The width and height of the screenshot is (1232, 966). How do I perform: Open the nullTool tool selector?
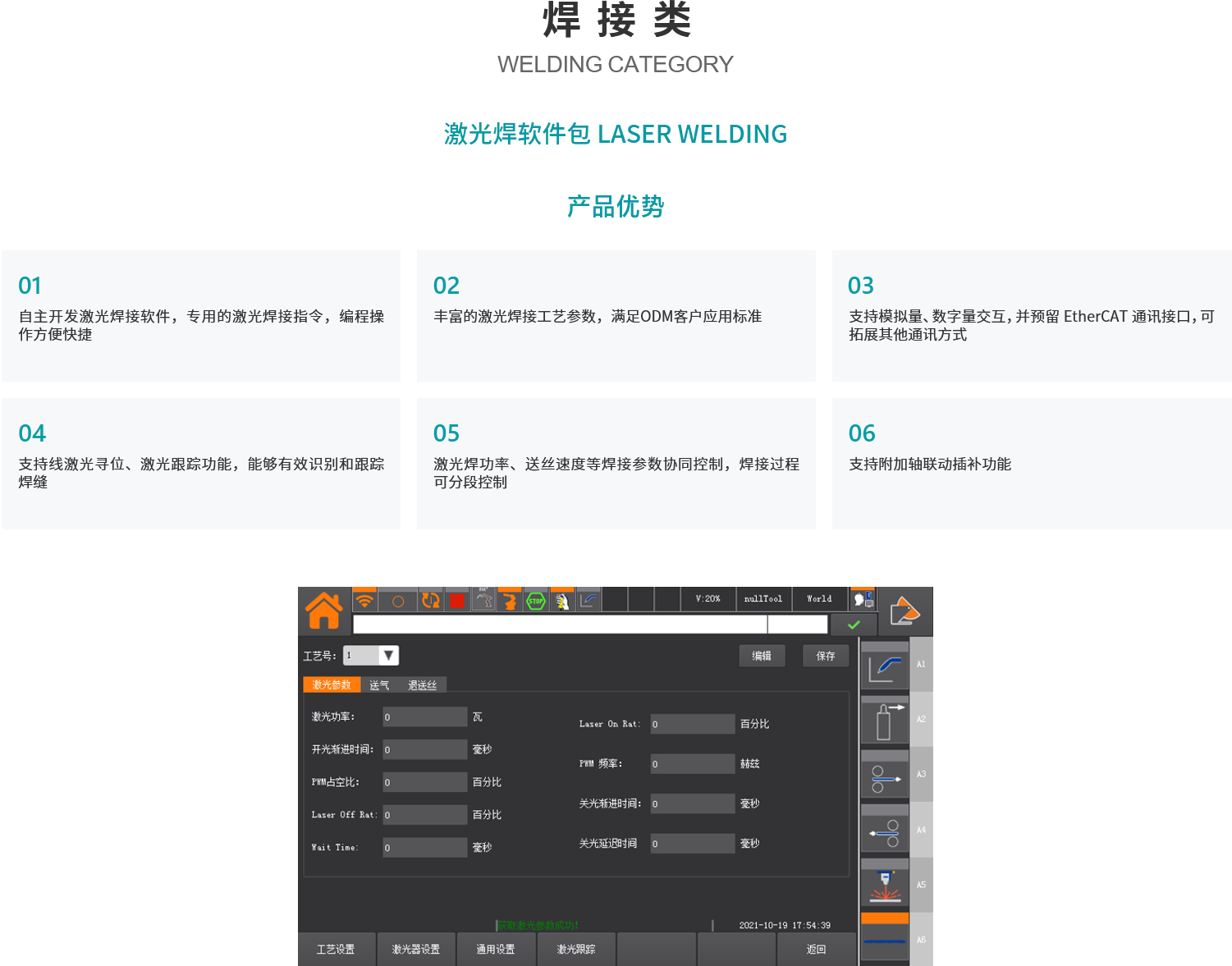(x=763, y=599)
